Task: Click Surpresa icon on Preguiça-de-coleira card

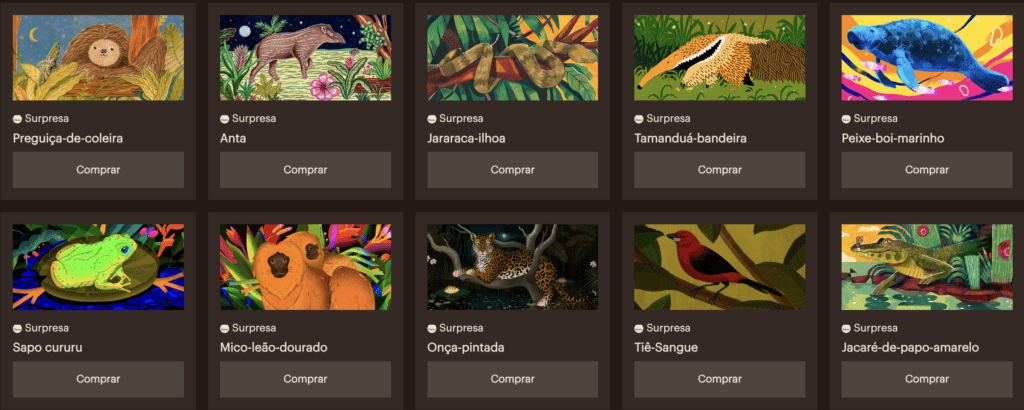Action: click(18, 119)
